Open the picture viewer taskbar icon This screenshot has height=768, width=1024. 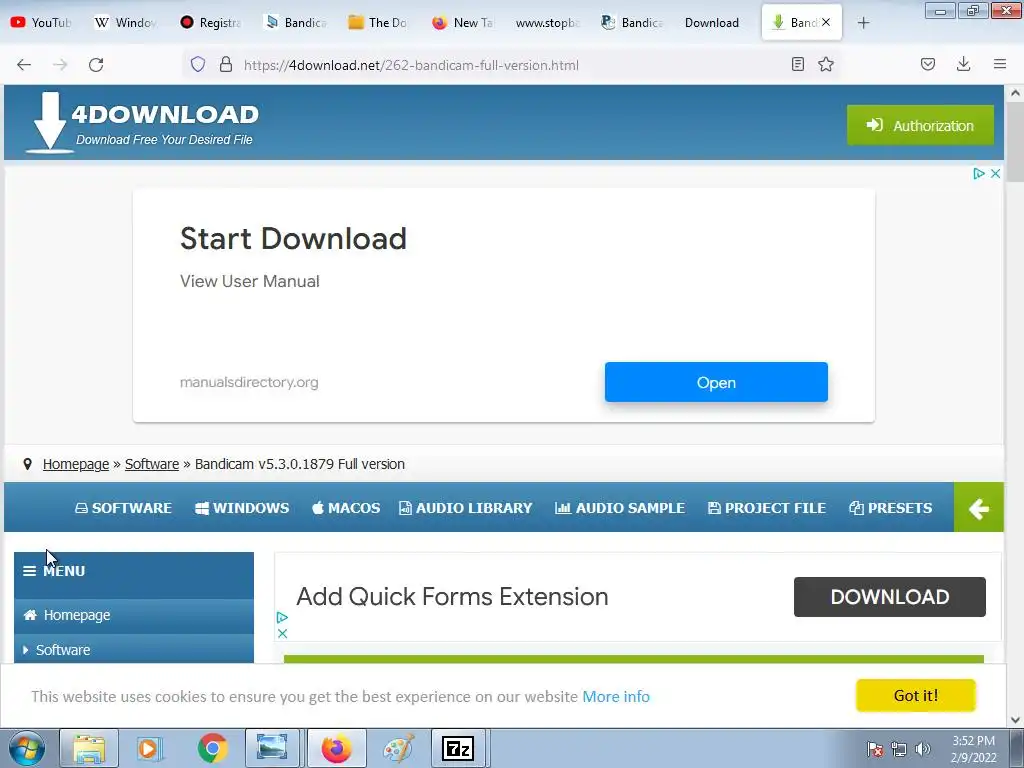click(272, 748)
